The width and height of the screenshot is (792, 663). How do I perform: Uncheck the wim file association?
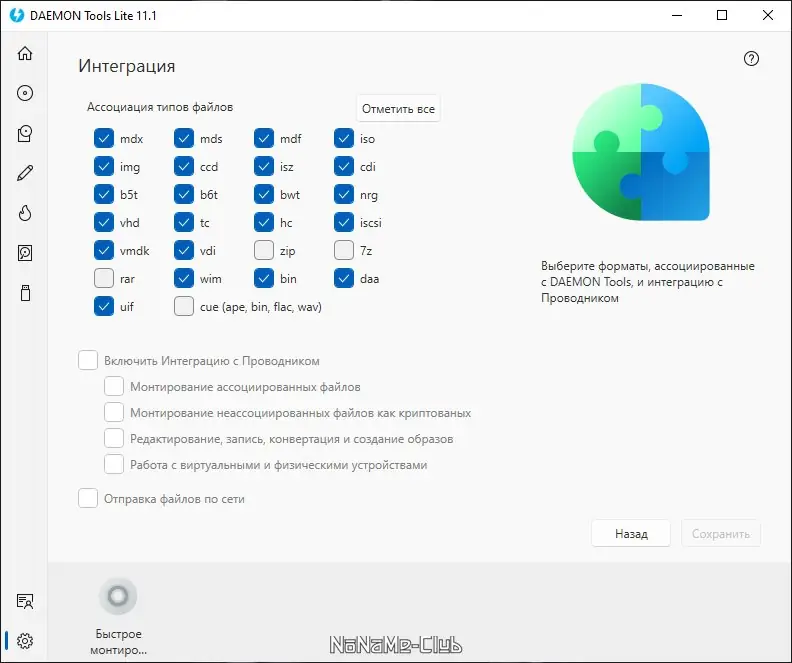click(184, 278)
